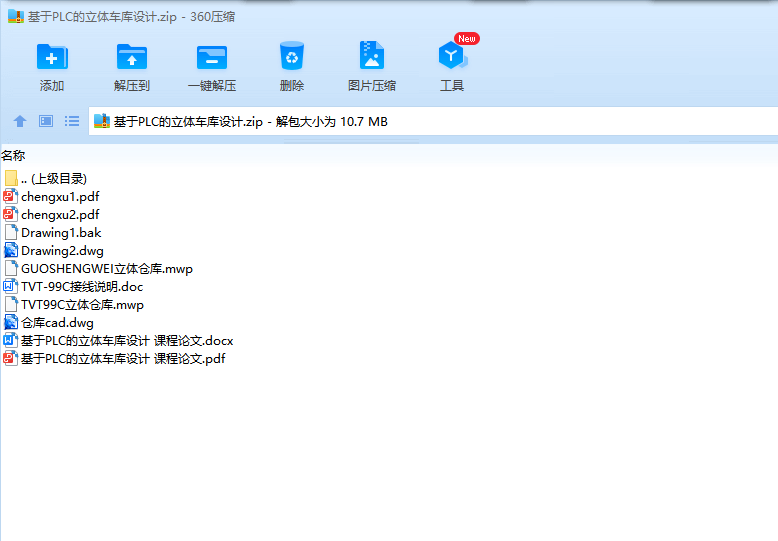Select file name GUOSHENGWEI立体仓库.mwp
The width and height of the screenshot is (778, 541).
[107, 269]
